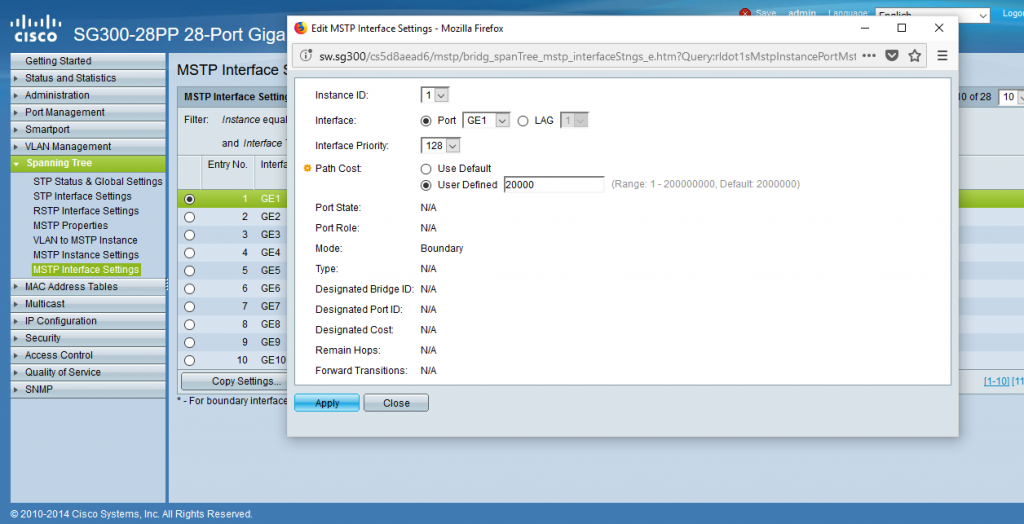
Task: Expand the Multicast menu
Action: [x=88, y=304]
